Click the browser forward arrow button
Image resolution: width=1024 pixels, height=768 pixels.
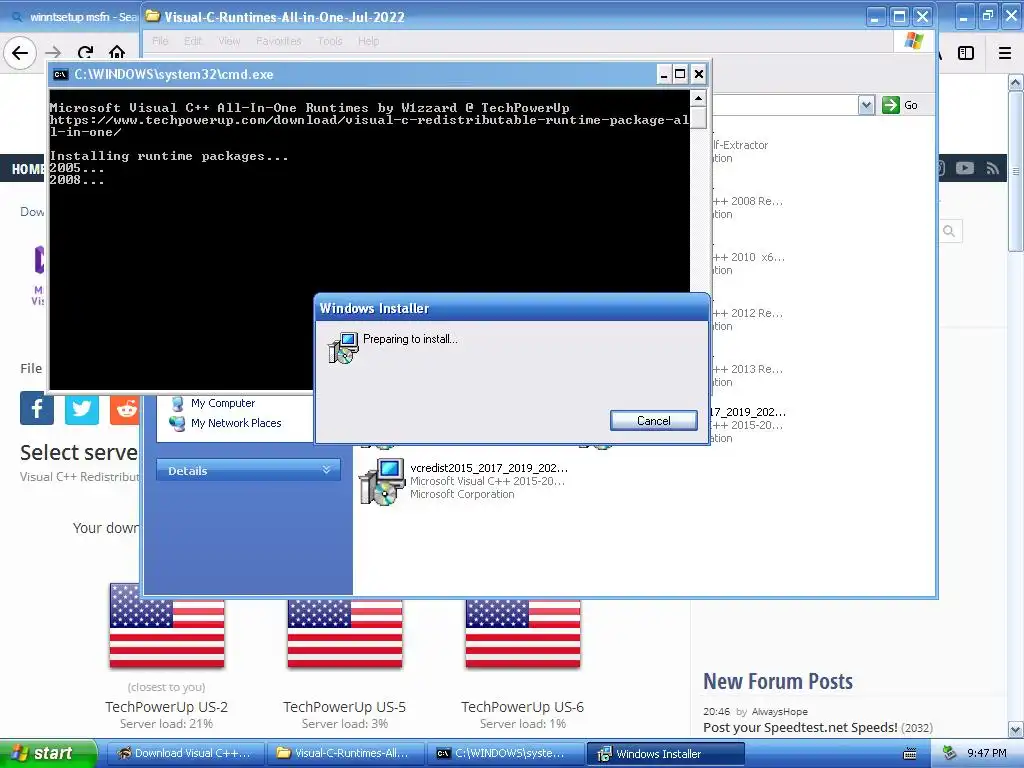point(54,52)
